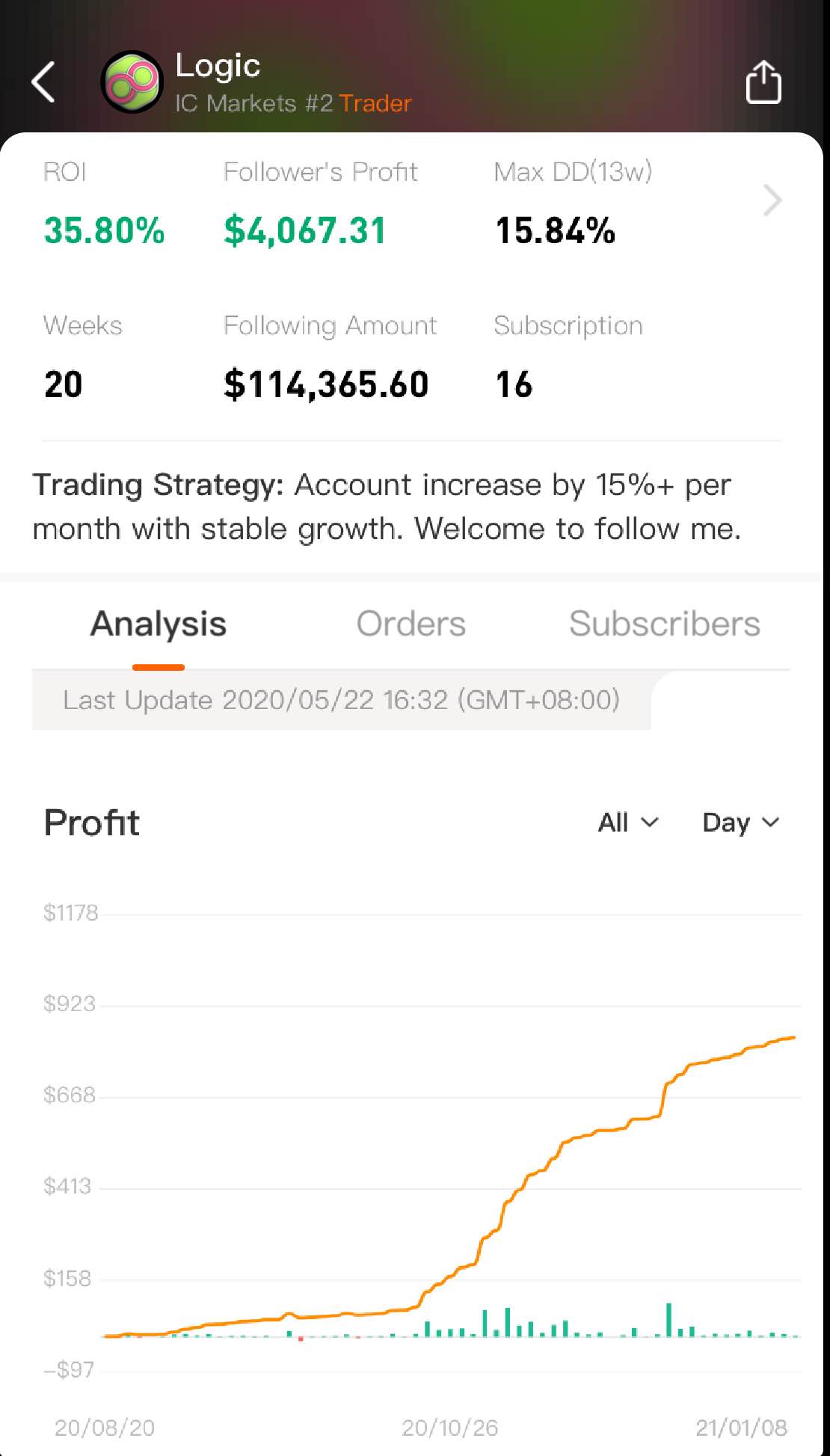Tap the tallest green daily profit bar

[668, 1319]
